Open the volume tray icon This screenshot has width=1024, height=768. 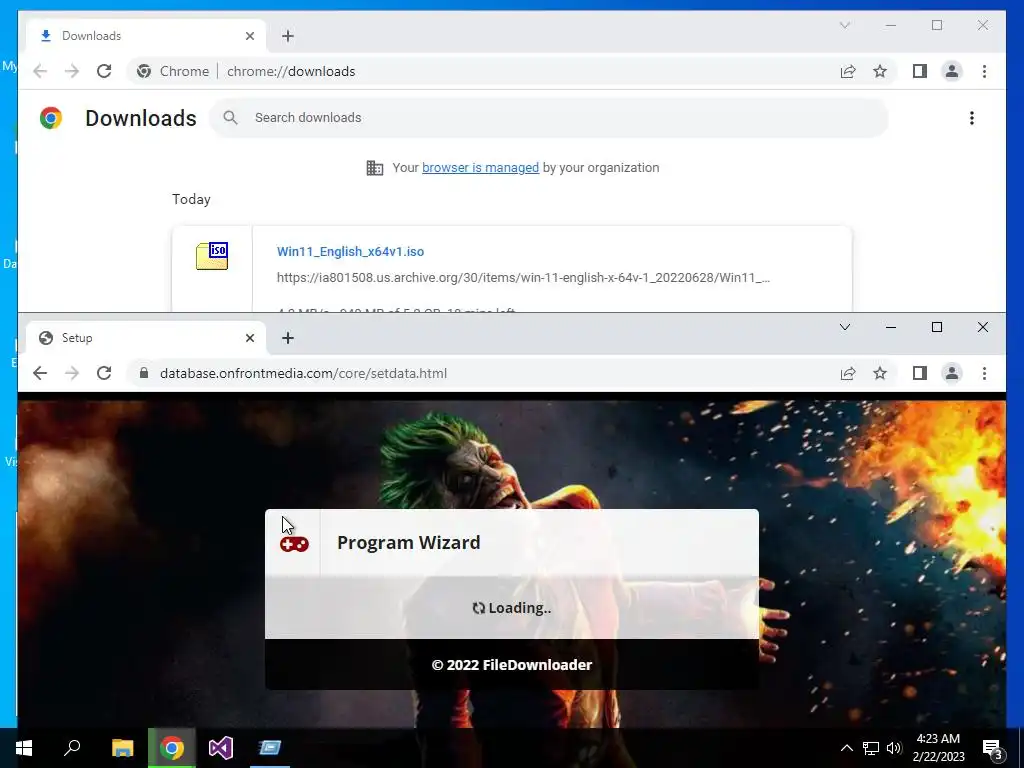click(894, 748)
